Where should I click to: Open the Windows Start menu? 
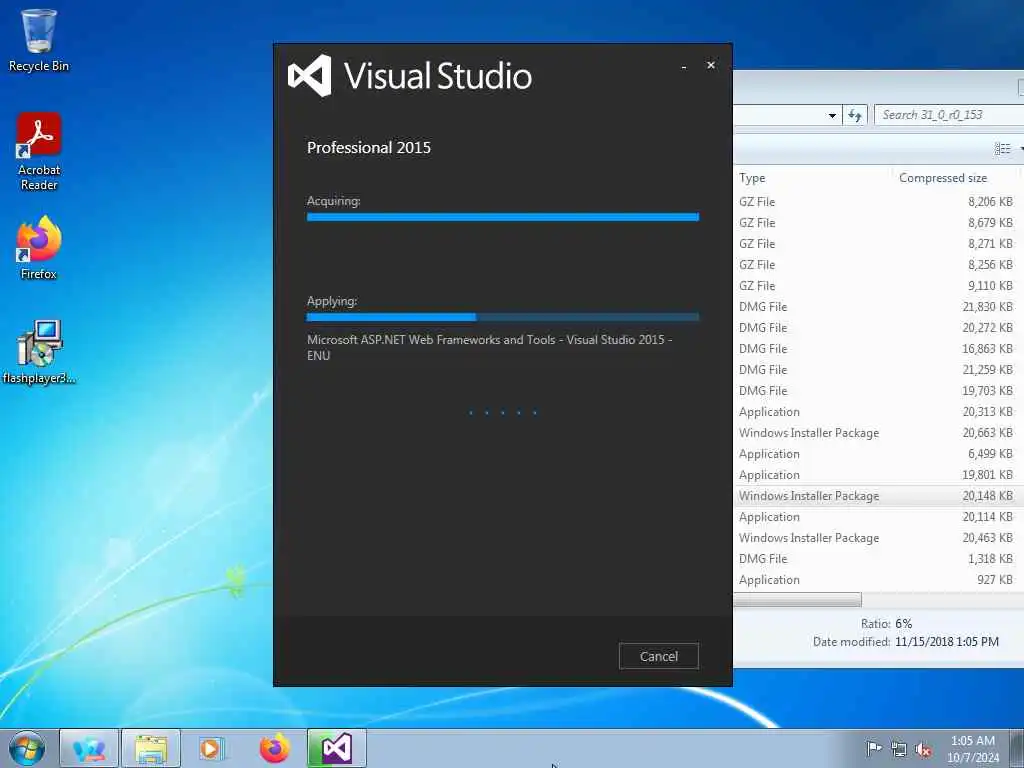(x=27, y=748)
